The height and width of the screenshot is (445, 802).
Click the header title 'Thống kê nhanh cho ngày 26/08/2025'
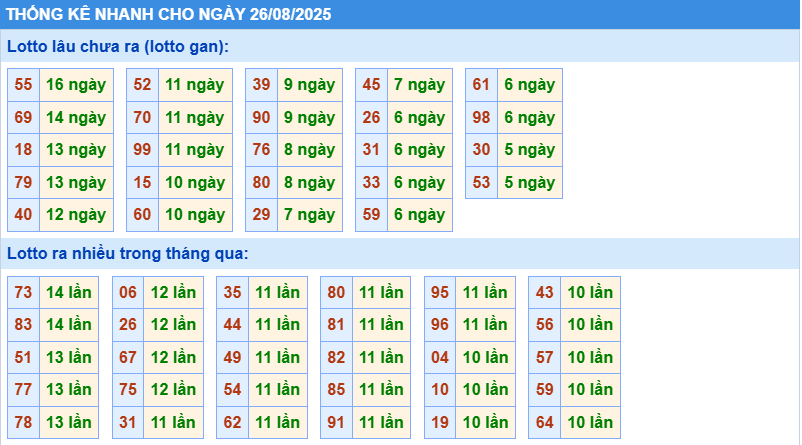pyautogui.click(x=169, y=15)
